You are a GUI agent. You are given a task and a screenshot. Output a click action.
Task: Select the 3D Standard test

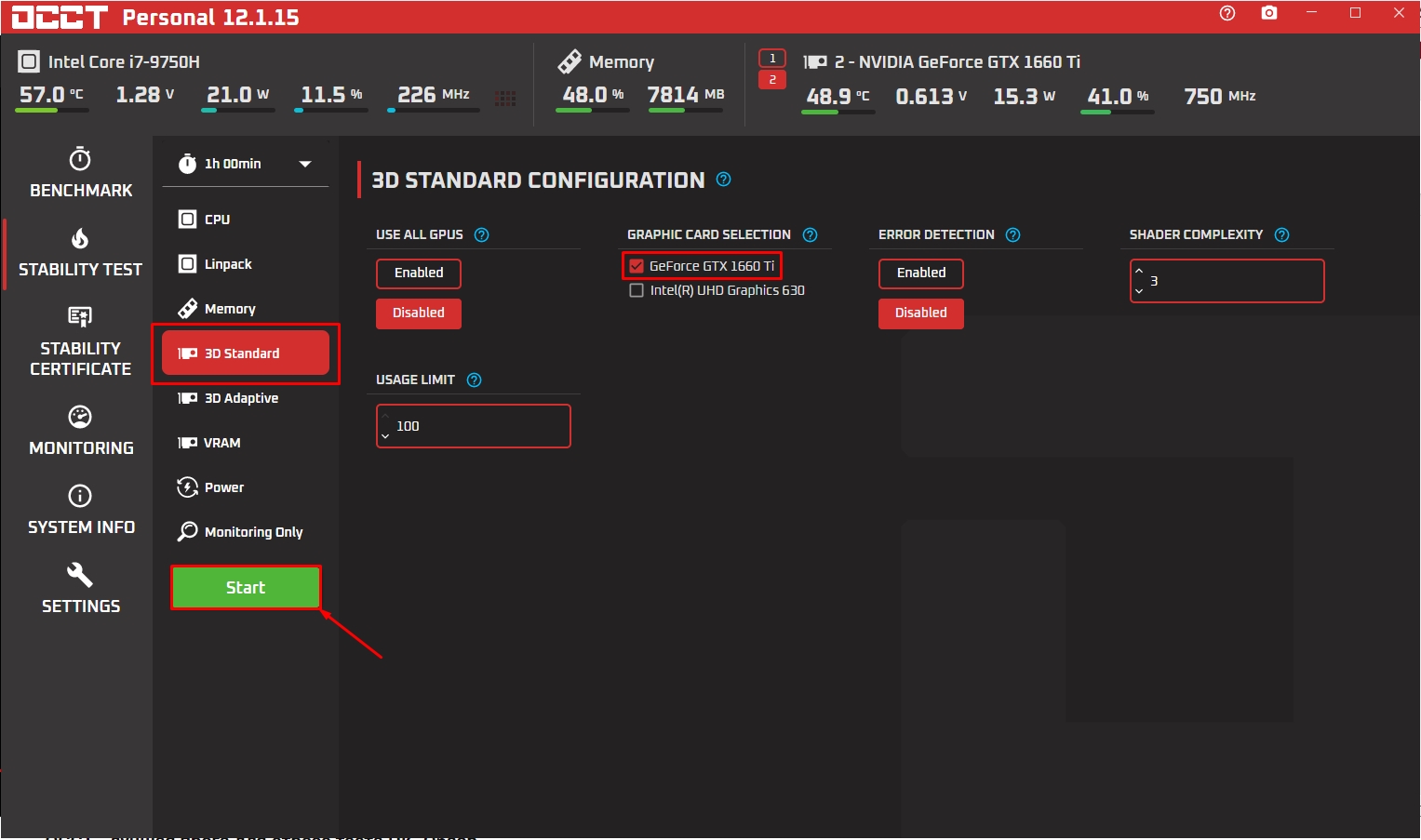(x=246, y=353)
